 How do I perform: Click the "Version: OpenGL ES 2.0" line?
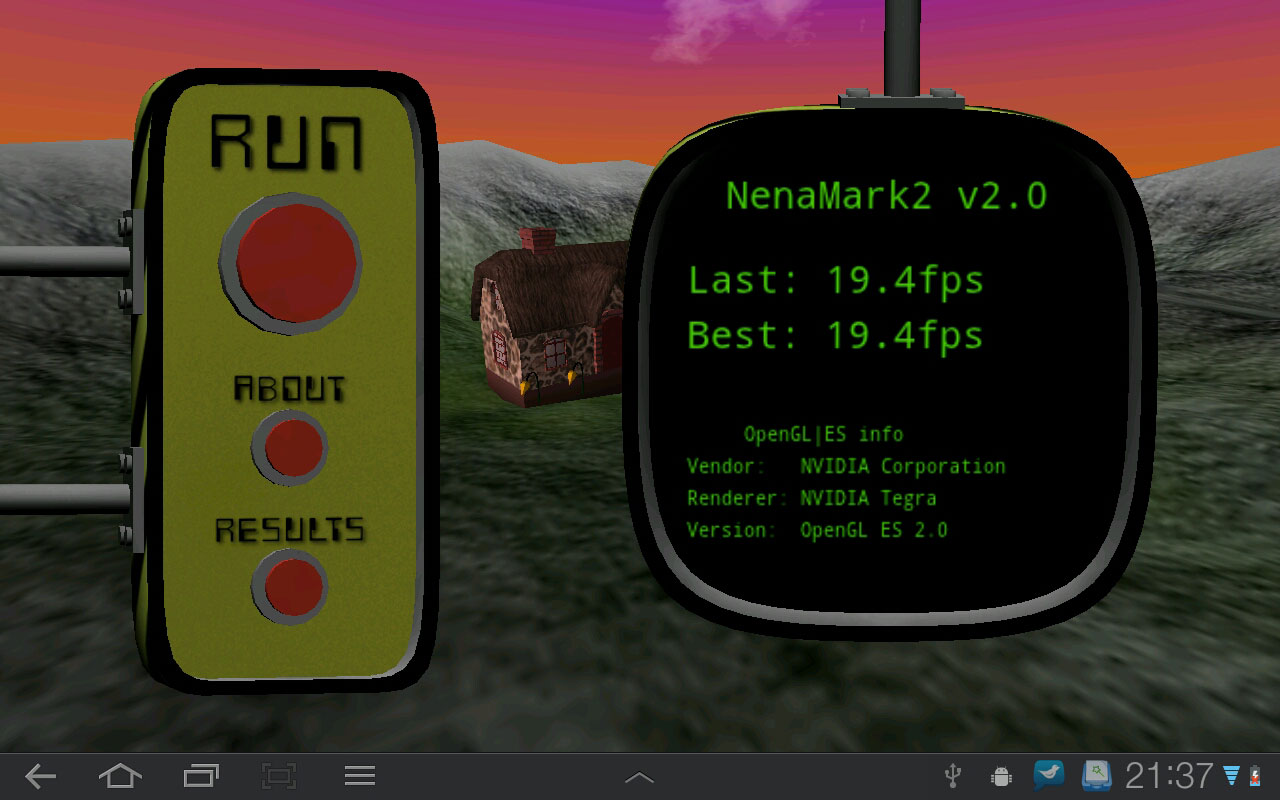tap(817, 530)
